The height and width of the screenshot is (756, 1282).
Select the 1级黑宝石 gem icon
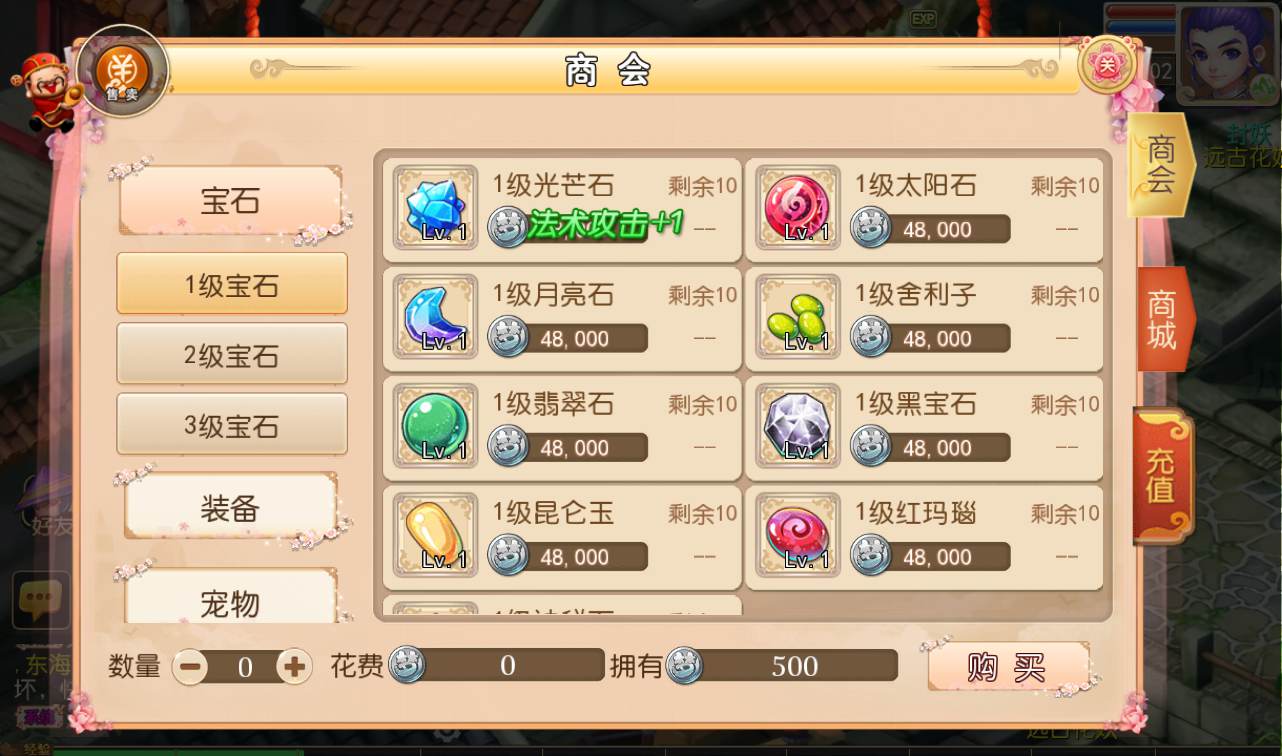(798, 425)
